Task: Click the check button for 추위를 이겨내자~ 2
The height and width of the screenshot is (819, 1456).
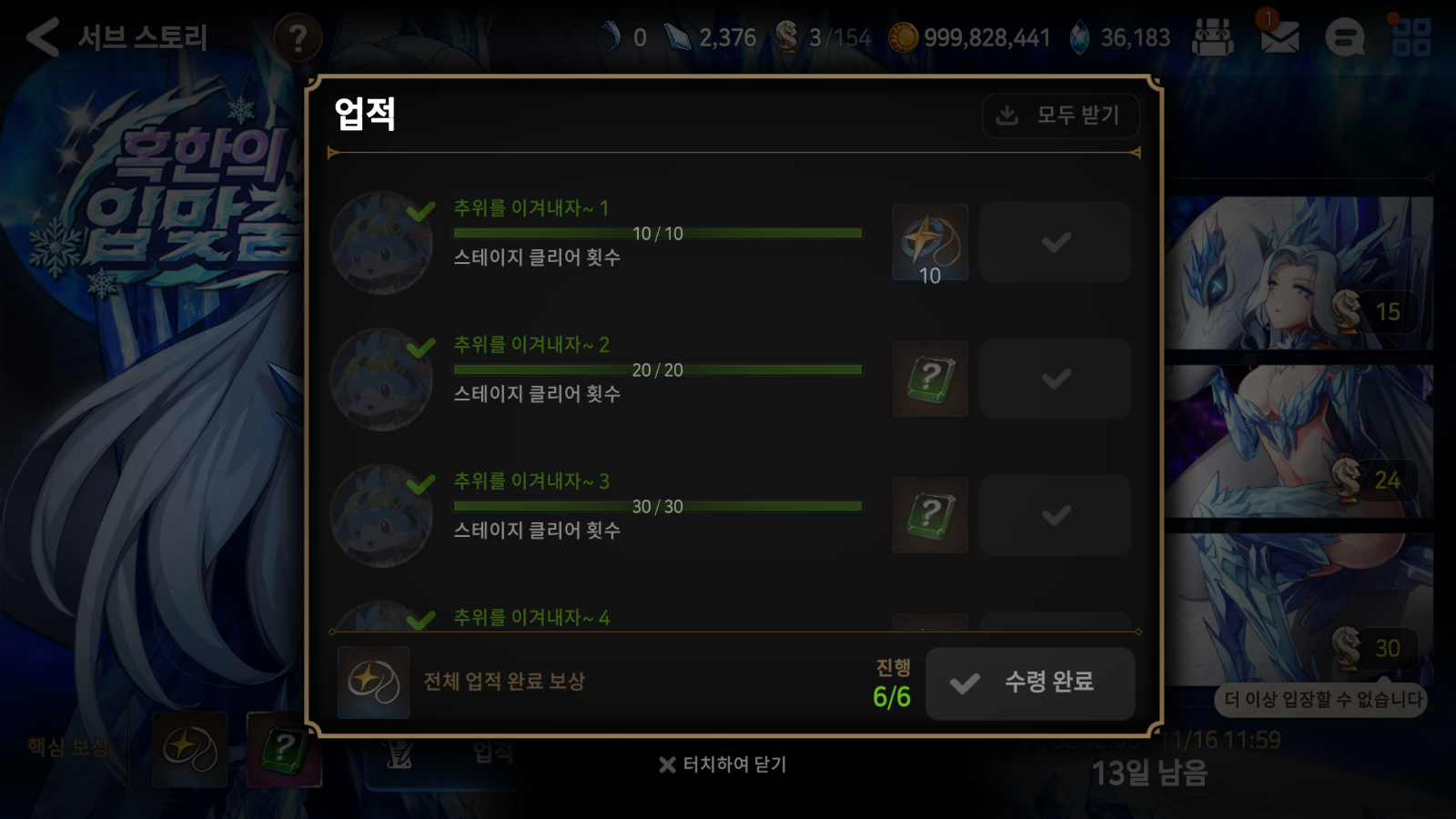Action: [1056, 379]
